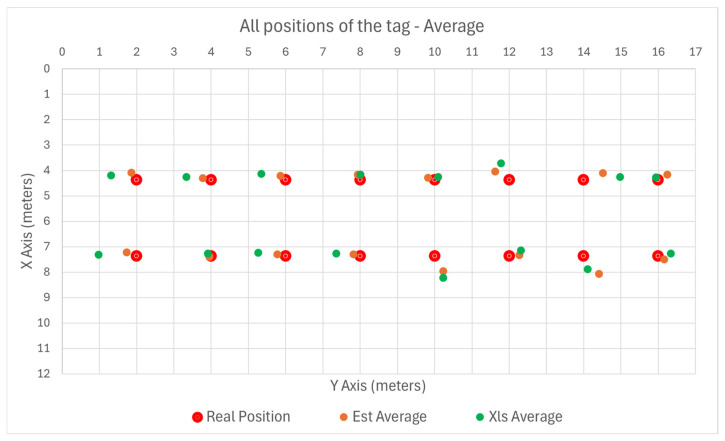Click the green Xls Average legend marker
Viewport: 725px width, 441px height.
(480, 417)
